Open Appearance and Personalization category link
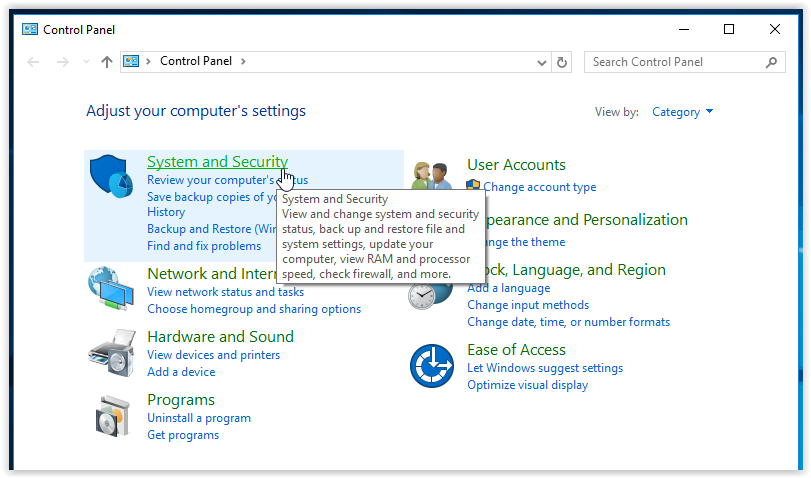Viewport: 811px width, 478px height. pyautogui.click(x=587, y=220)
